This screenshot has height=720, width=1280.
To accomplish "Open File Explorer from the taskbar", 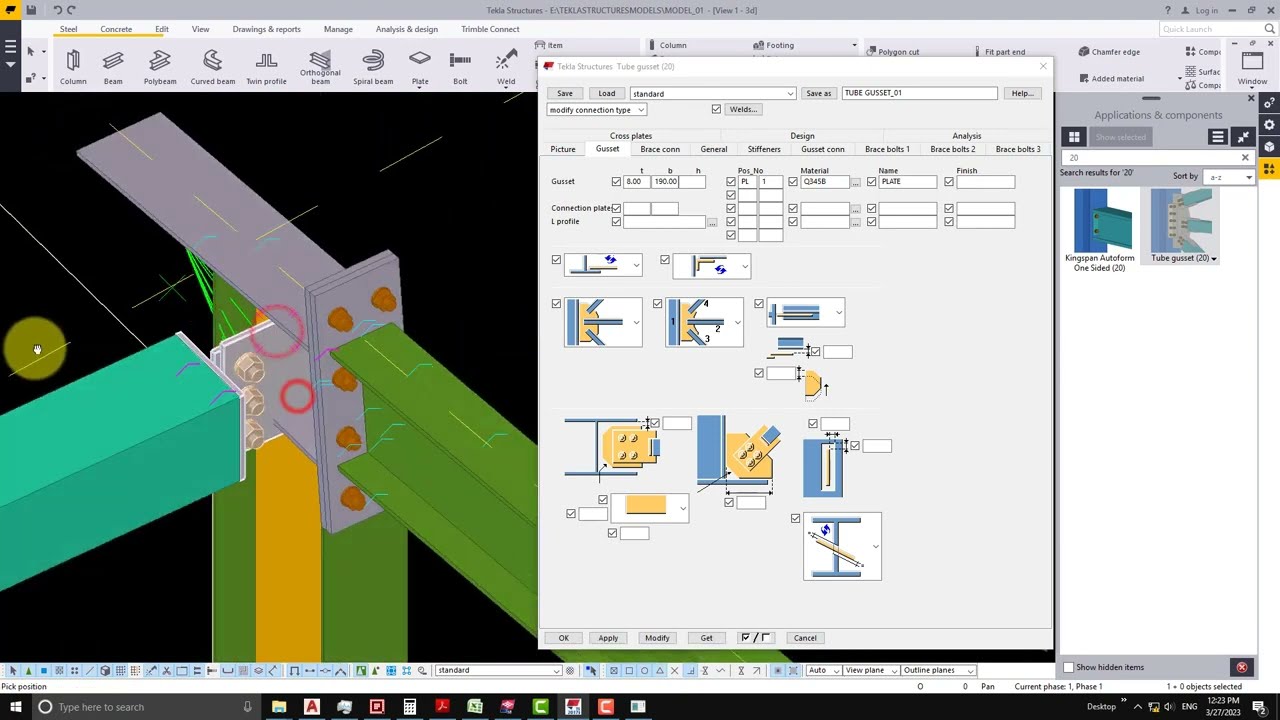I will 279,707.
